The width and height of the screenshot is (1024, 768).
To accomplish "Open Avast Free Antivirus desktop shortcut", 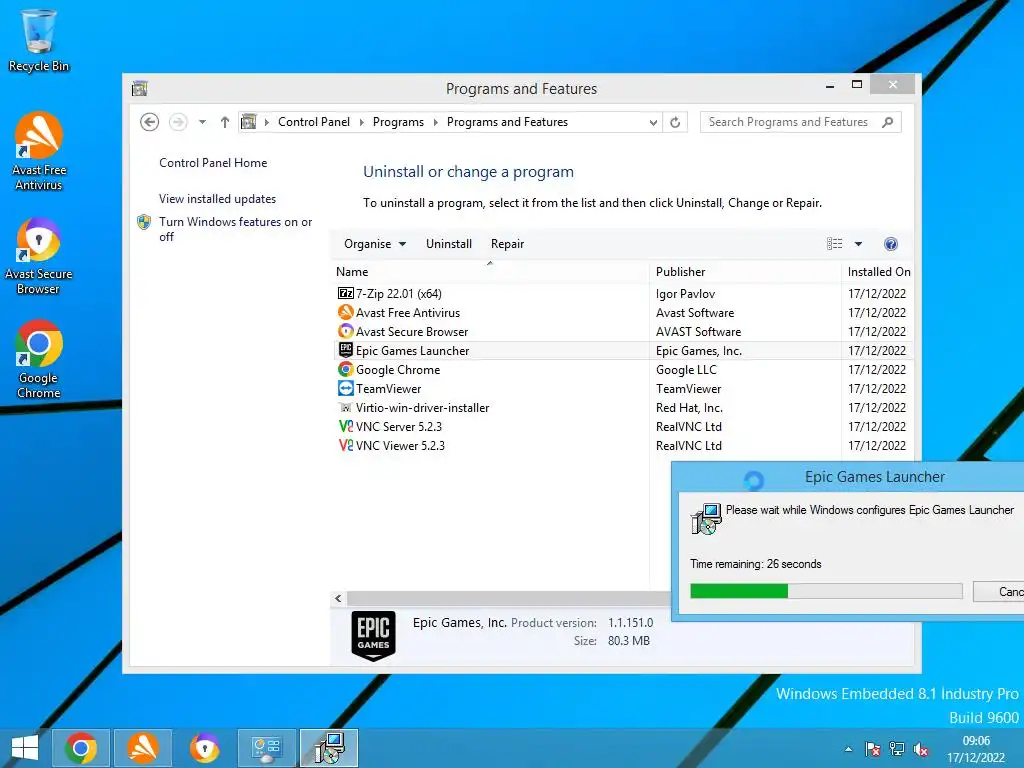I will pos(39,151).
